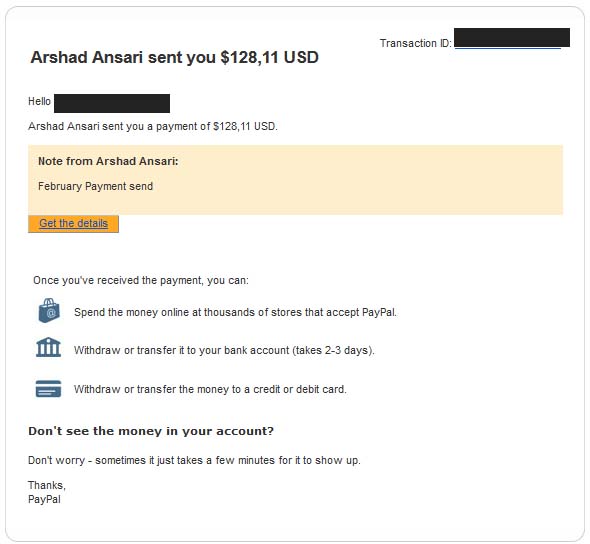Click the Don't worry reassurance sentence
590x544 pixels.
[x=194, y=460]
